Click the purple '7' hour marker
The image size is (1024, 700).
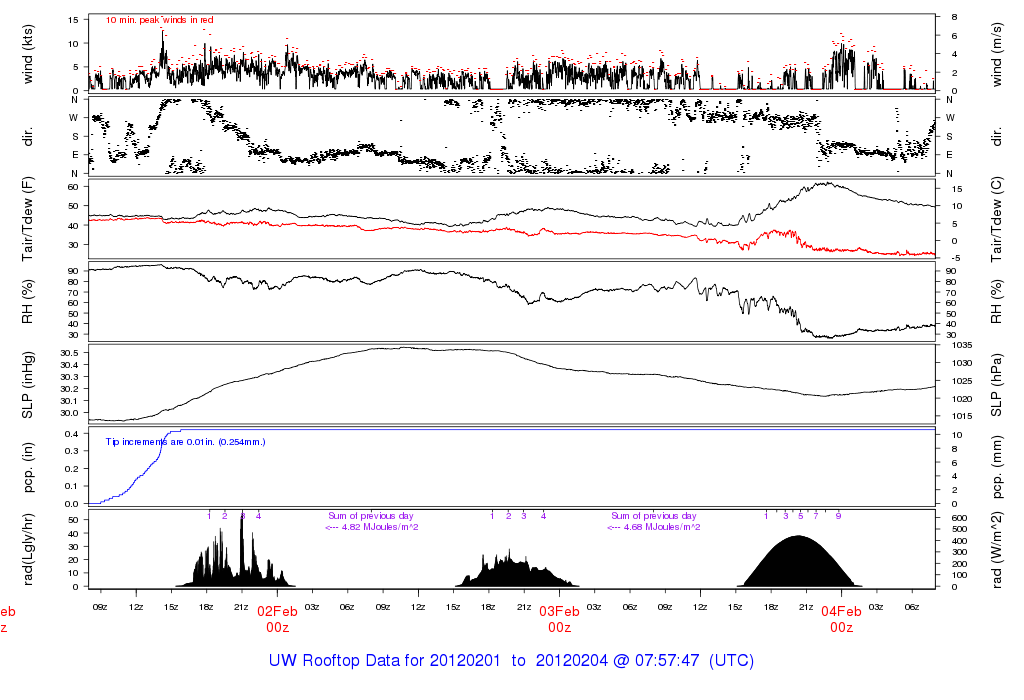pyautogui.click(x=816, y=516)
